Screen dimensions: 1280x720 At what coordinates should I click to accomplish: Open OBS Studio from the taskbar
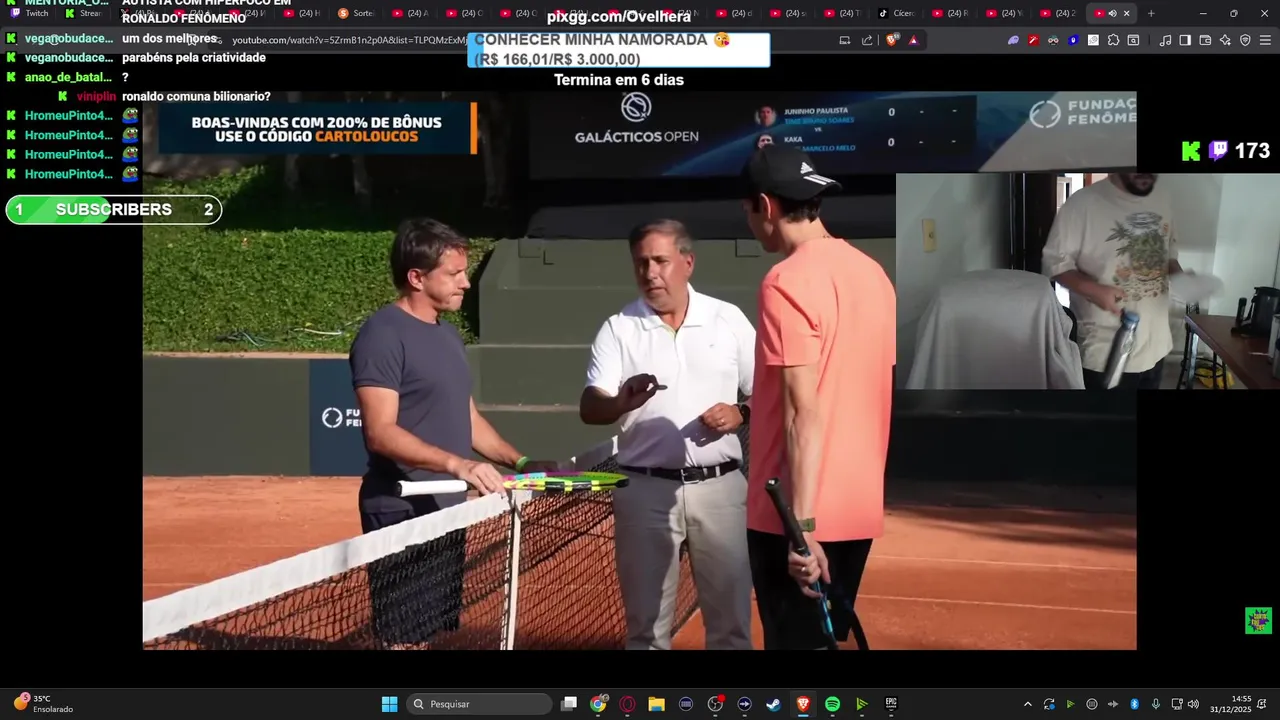[715, 704]
